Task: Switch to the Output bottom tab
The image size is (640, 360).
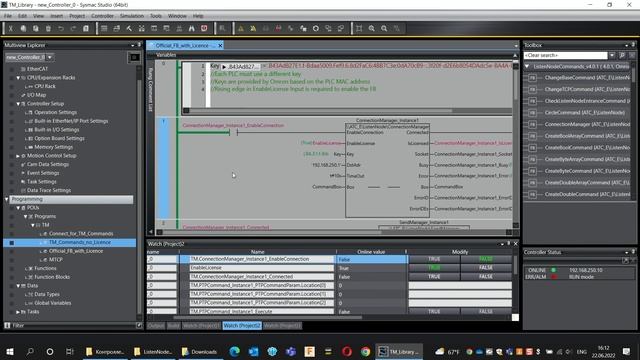Action: 156,326
